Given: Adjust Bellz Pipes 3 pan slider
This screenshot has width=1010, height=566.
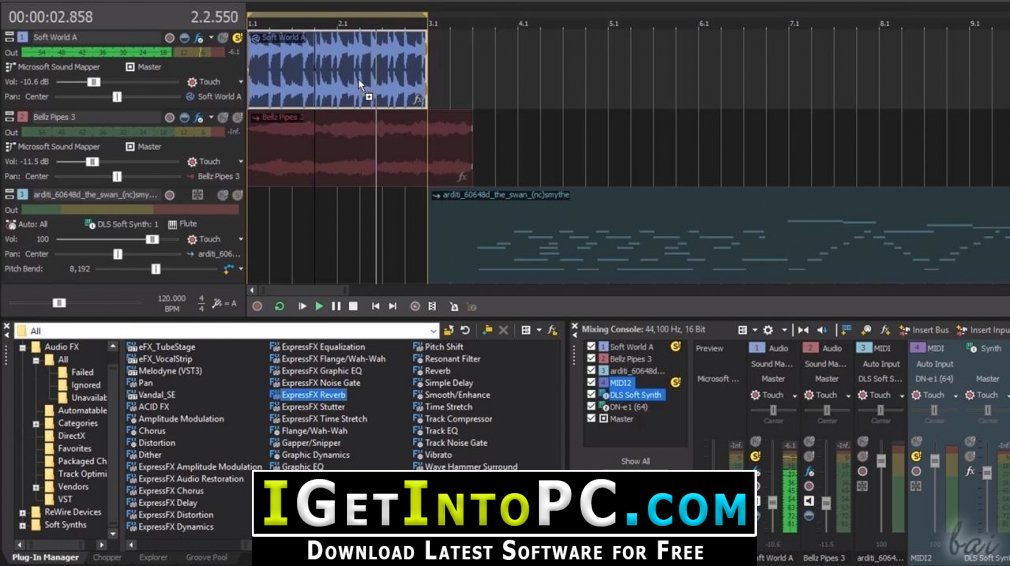Looking at the screenshot, I should click(117, 176).
